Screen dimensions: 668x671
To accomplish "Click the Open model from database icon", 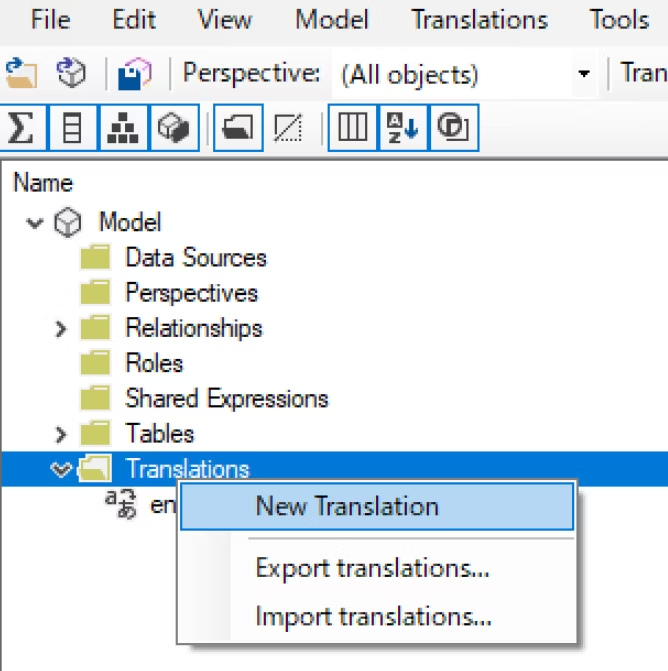I will [x=71, y=73].
